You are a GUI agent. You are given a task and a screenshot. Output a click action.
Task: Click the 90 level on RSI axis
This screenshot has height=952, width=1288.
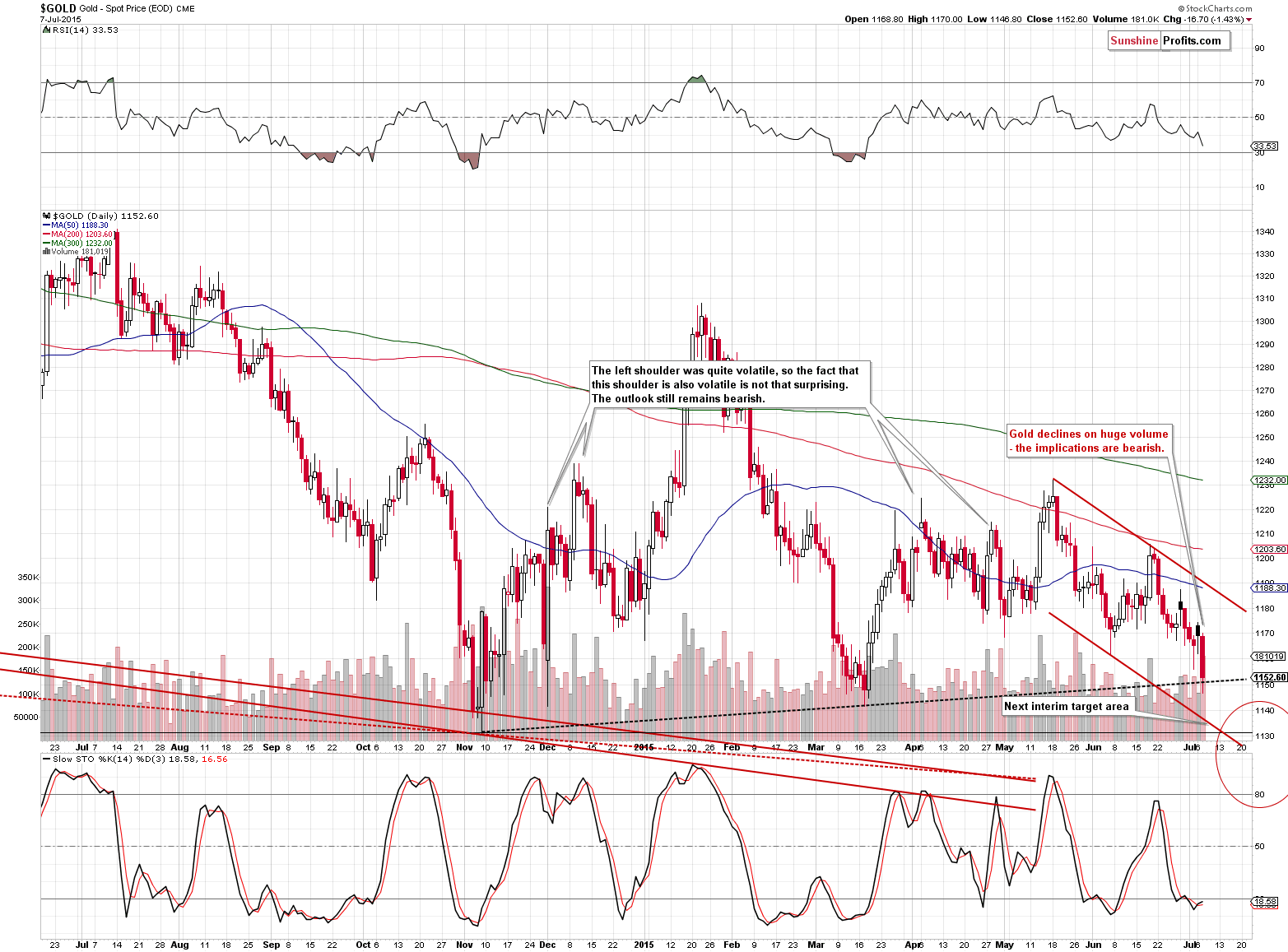tap(1259, 48)
